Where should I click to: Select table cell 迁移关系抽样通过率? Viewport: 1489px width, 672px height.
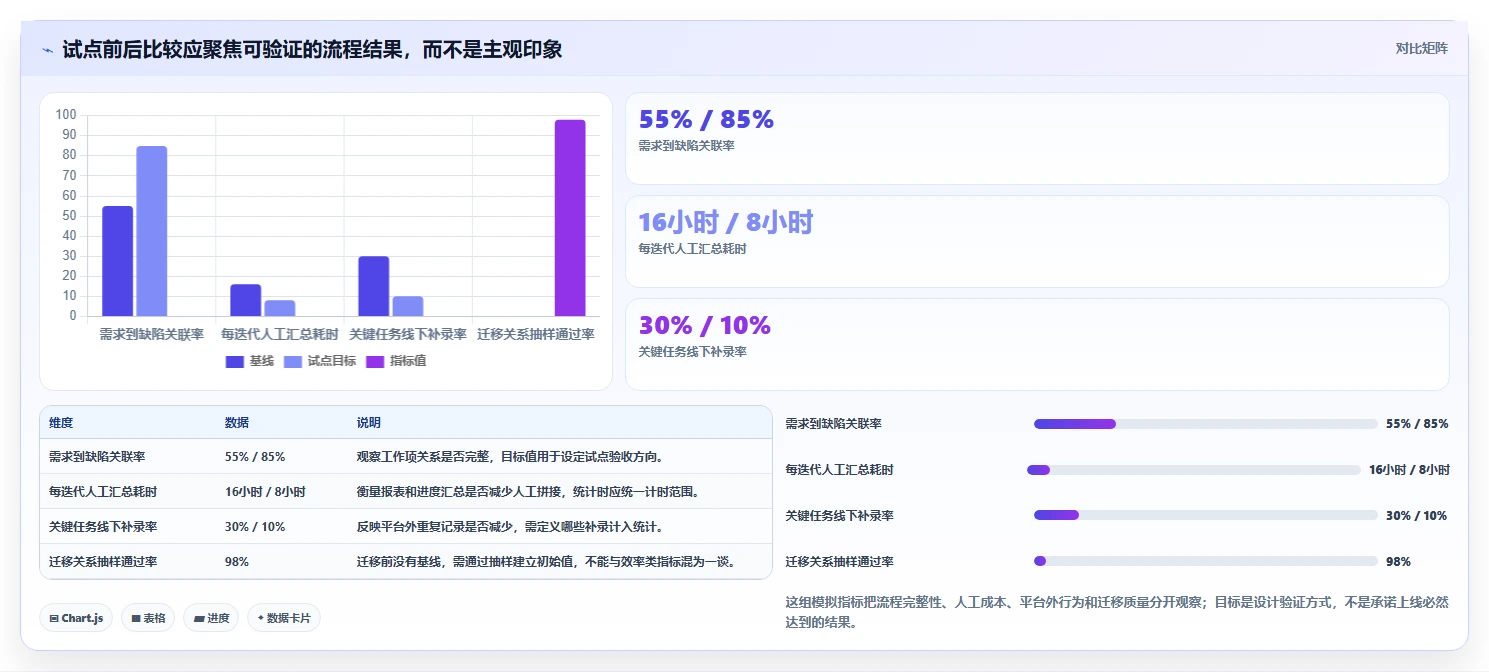(103, 562)
